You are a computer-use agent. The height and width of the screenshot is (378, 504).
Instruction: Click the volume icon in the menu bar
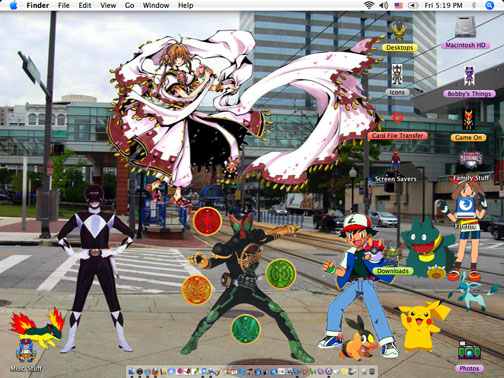tap(384, 5)
